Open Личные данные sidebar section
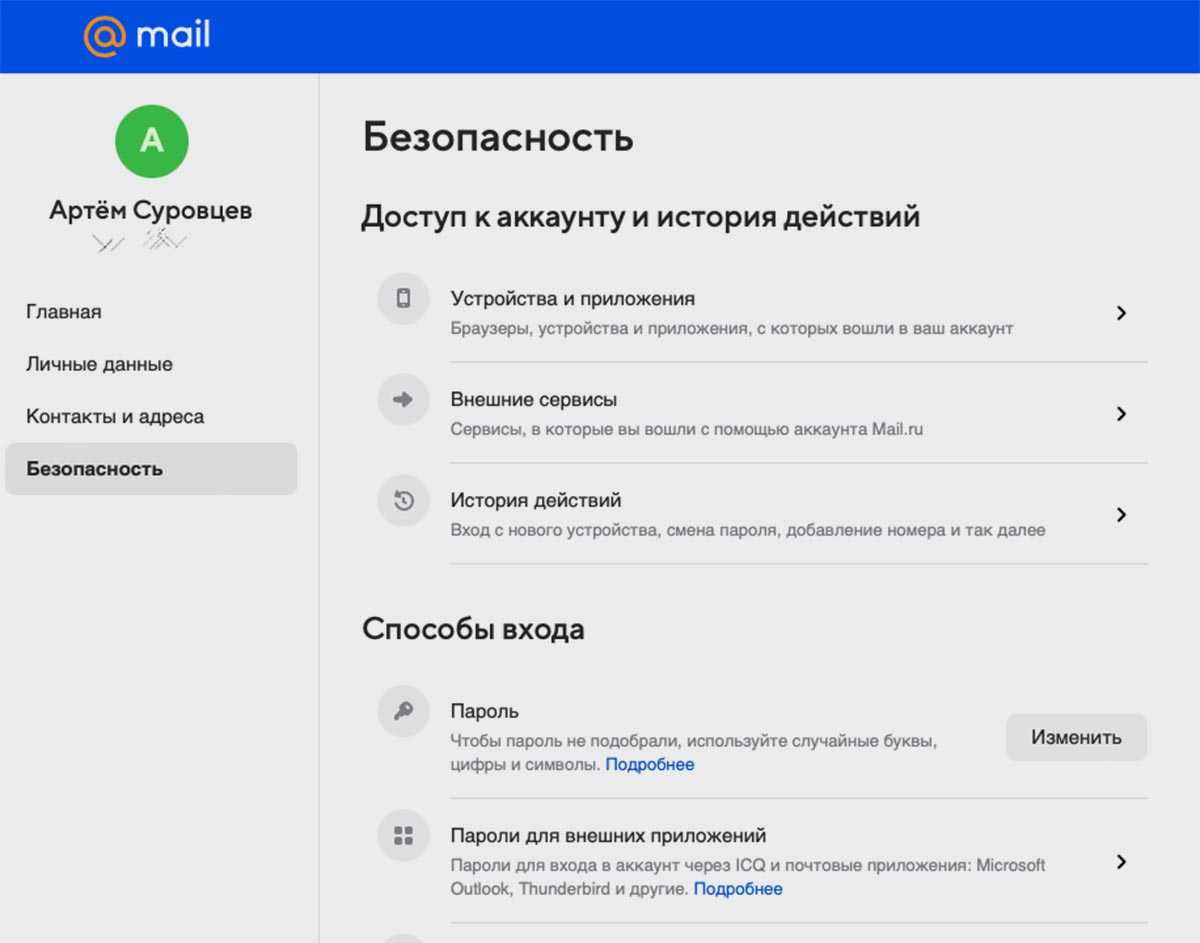 click(x=99, y=364)
